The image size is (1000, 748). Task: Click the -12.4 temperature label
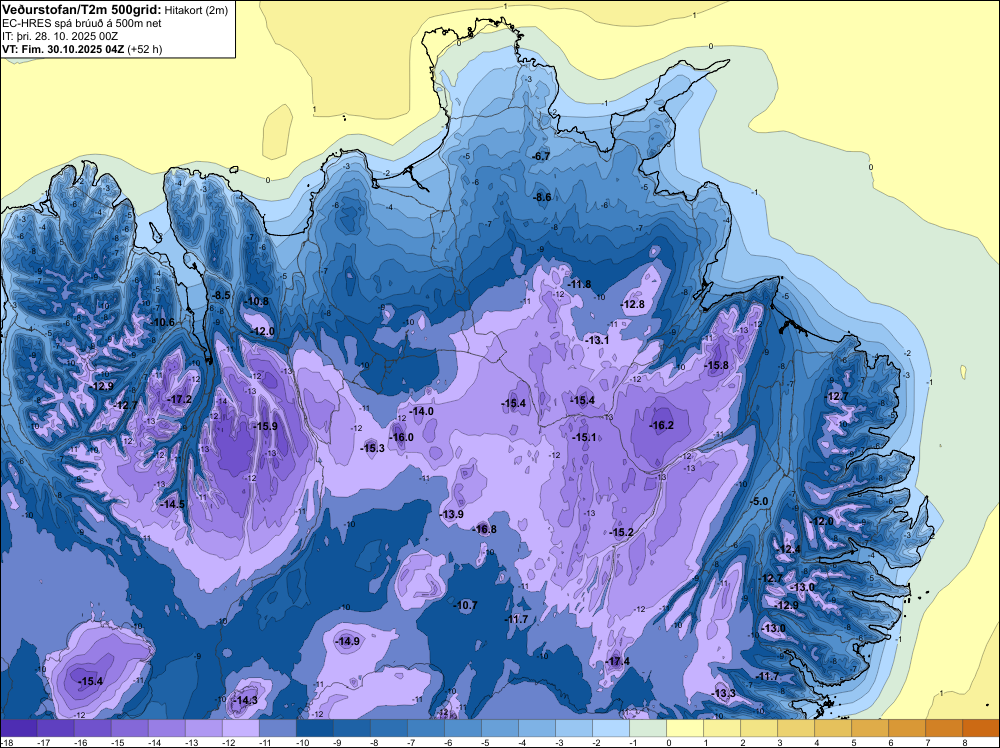[789, 550]
